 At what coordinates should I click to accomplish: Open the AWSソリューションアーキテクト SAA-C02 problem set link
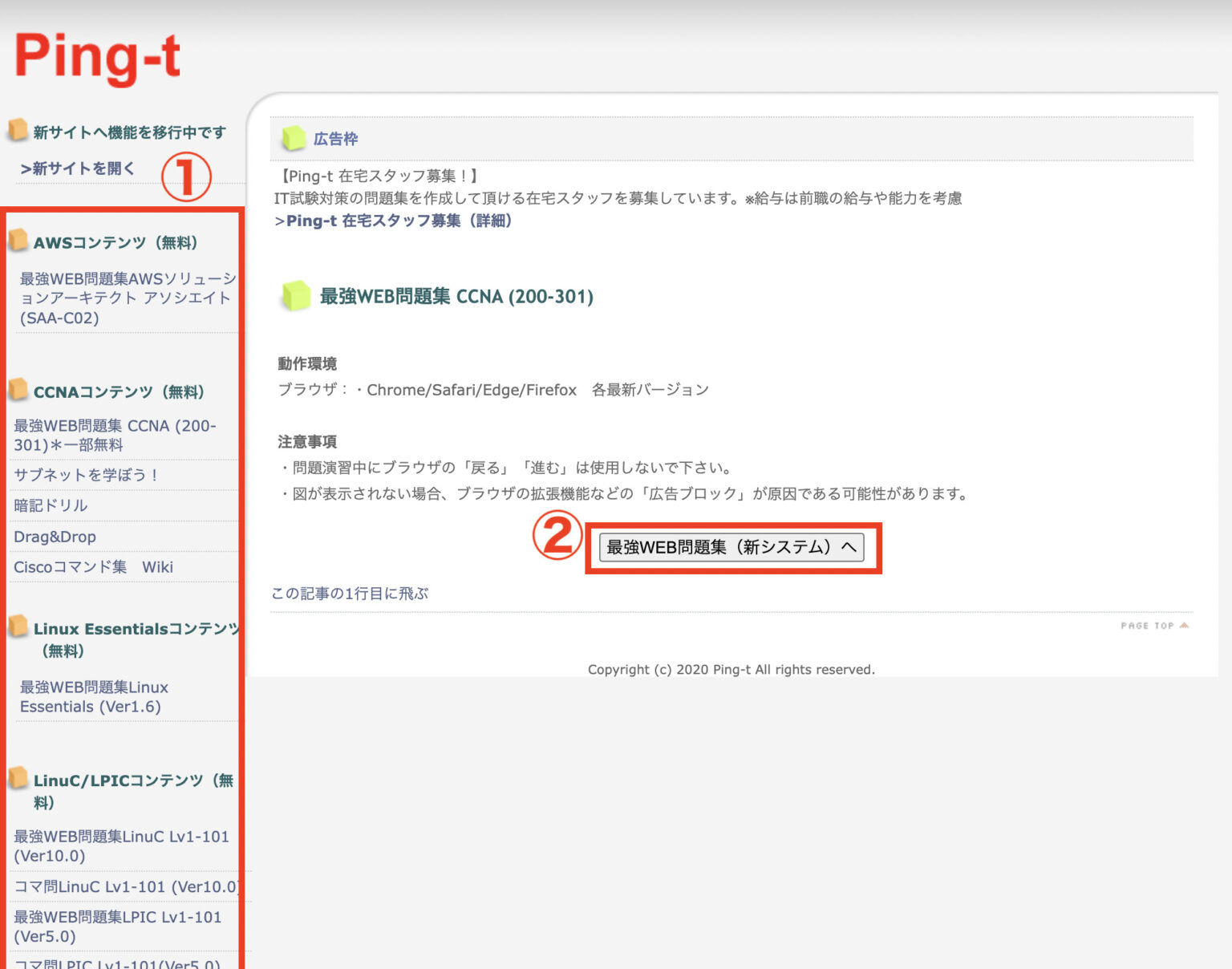point(124,298)
